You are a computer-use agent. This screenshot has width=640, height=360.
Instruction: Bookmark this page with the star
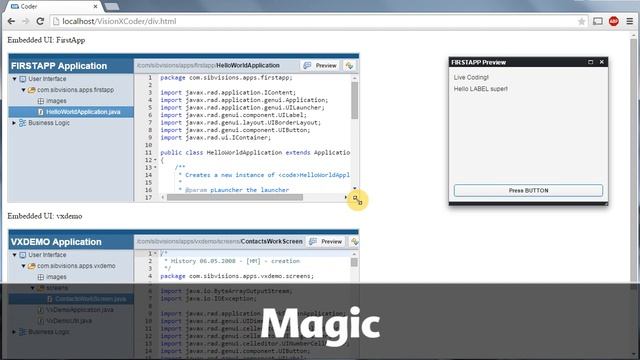pos(581,22)
